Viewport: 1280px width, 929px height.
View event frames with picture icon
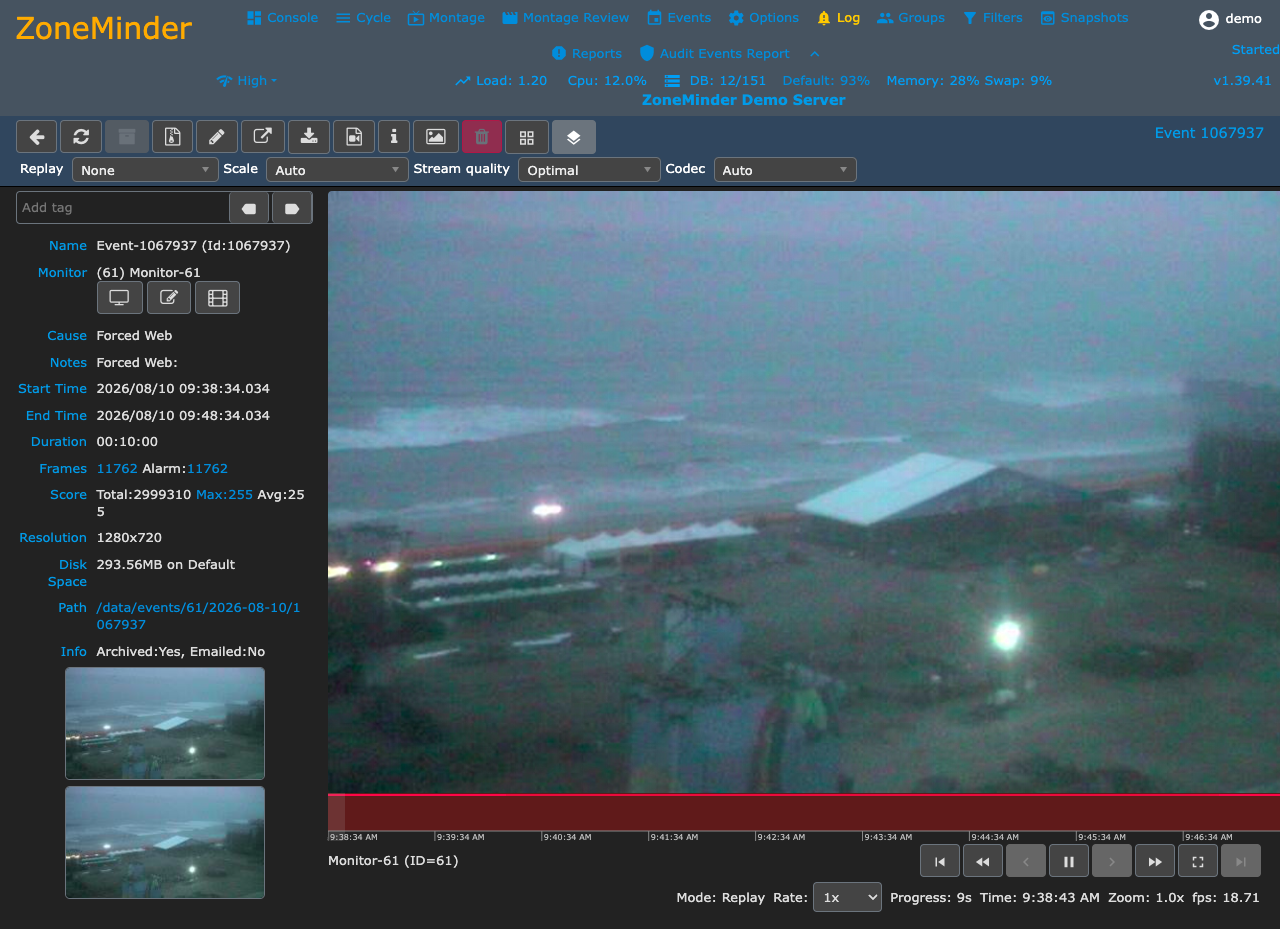(436, 137)
